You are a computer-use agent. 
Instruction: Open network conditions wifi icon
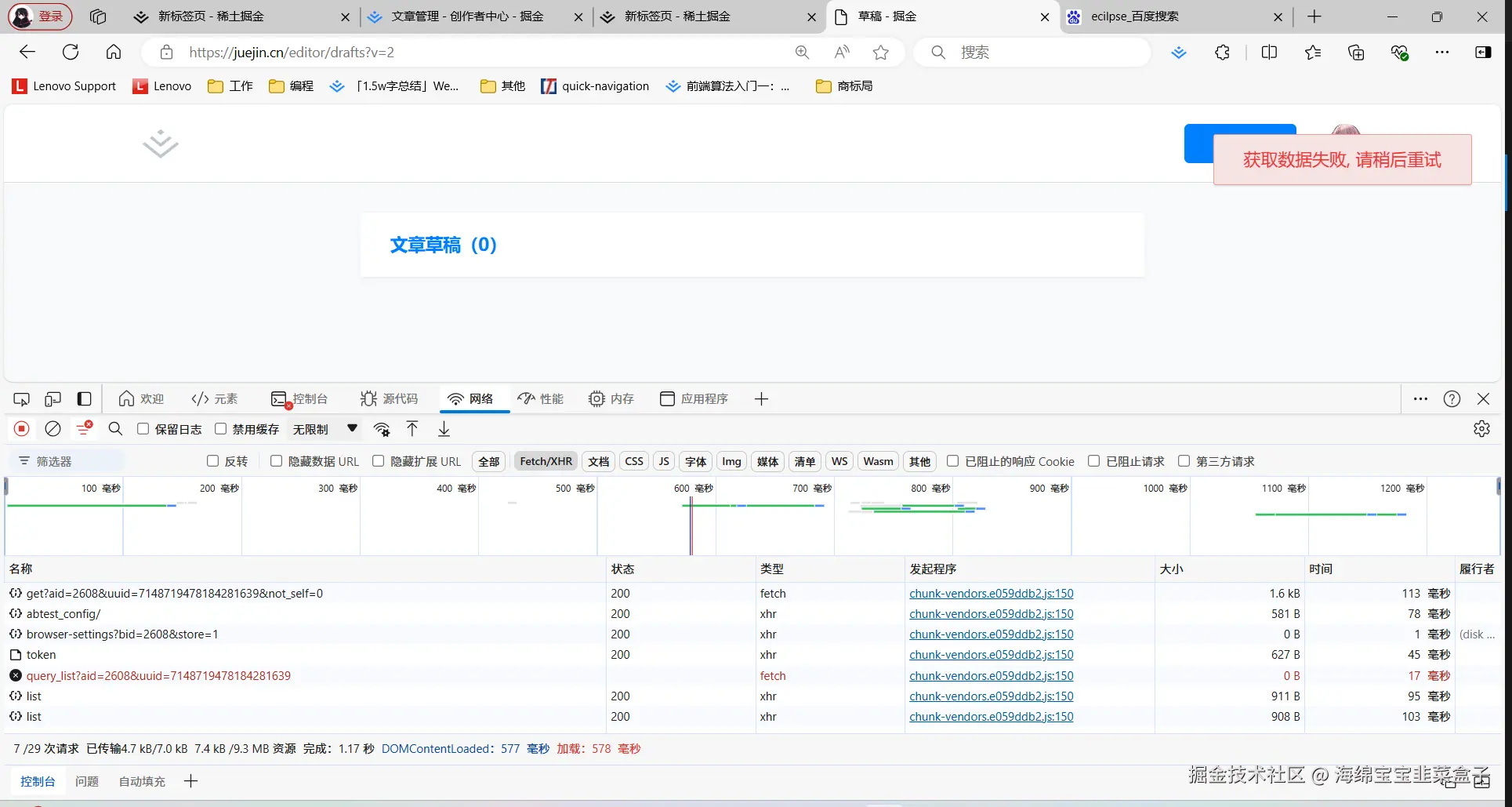[x=382, y=429]
